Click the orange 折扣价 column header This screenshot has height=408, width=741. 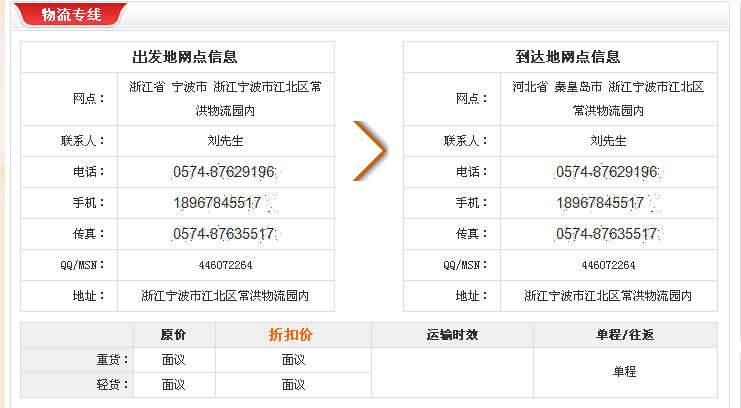click(x=291, y=335)
